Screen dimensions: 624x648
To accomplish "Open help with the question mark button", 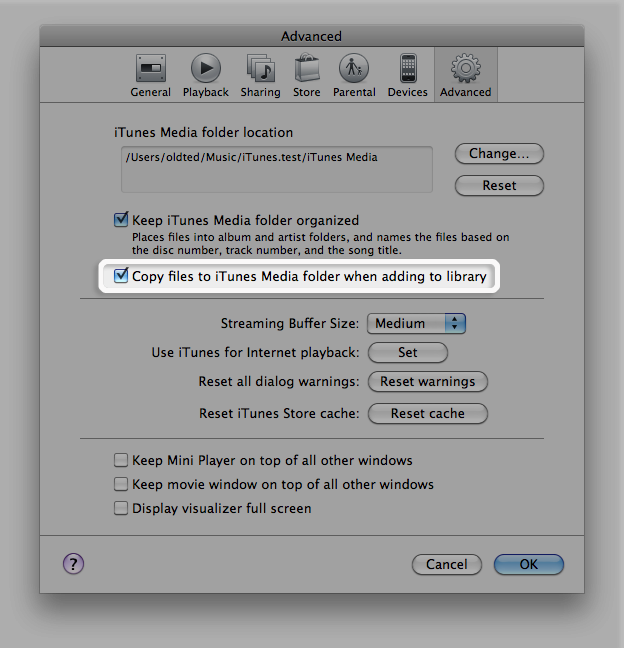I will coord(73,564).
